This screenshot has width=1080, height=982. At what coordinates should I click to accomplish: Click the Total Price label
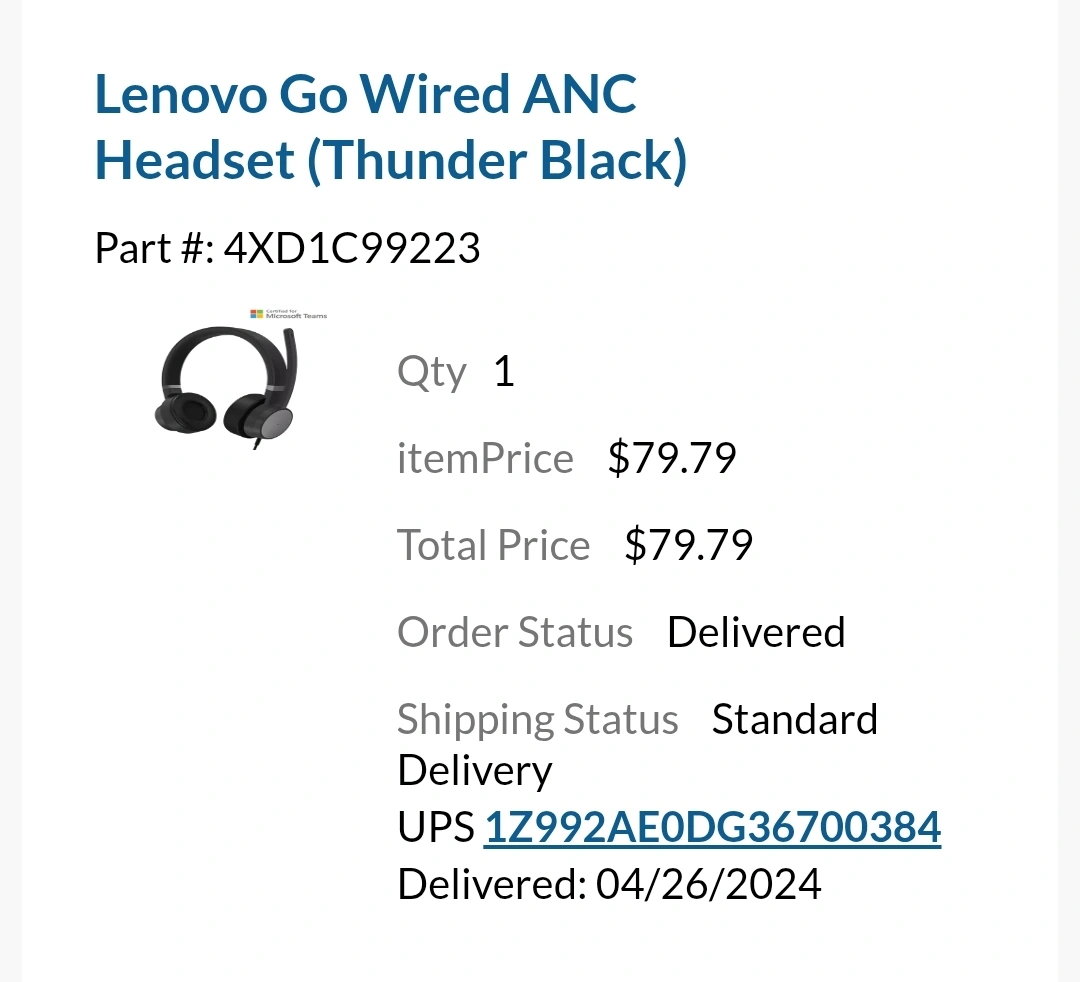493,545
